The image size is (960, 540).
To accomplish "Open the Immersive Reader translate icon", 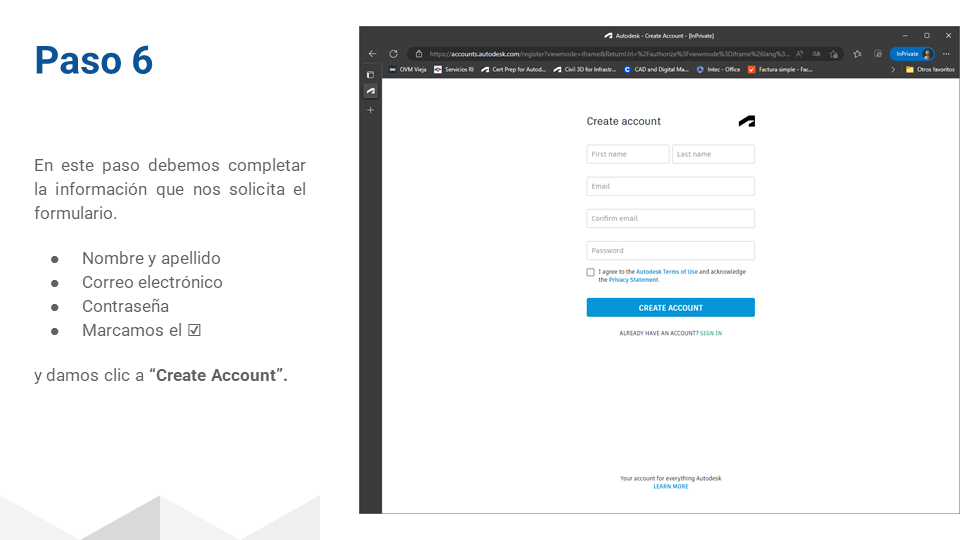I will click(816, 54).
